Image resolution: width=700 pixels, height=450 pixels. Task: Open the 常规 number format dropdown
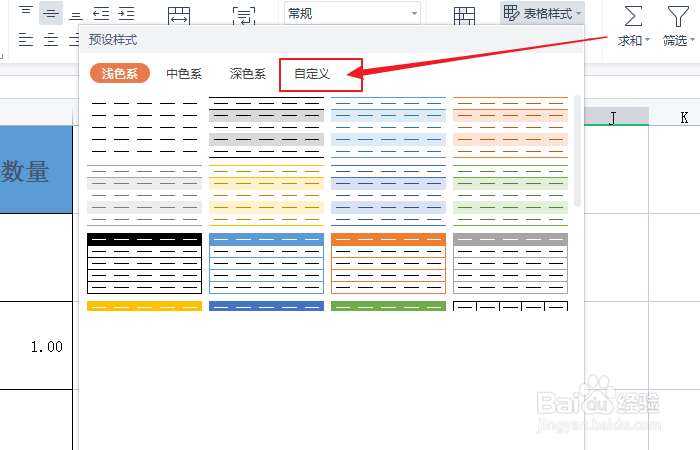pyautogui.click(x=352, y=13)
